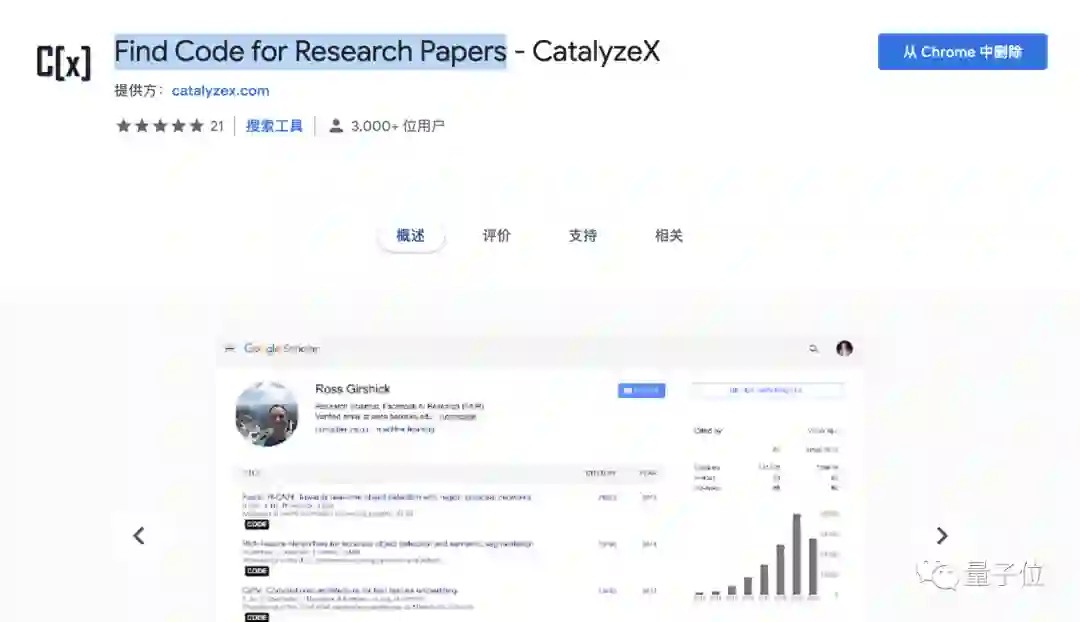Remove extension with the blue Chrome button
Image resolution: width=1080 pixels, height=622 pixels.
pos(962,52)
